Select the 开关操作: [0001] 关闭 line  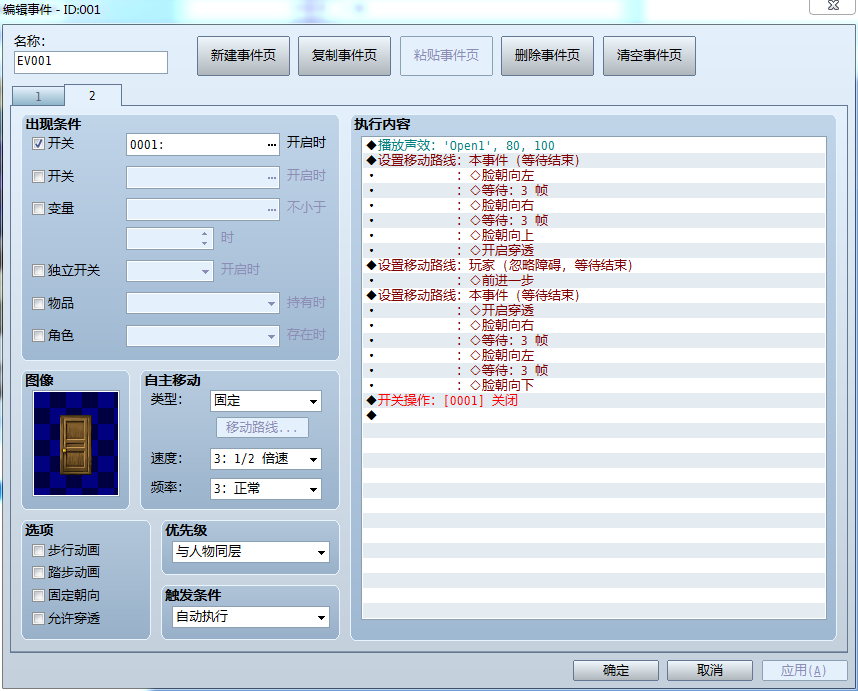pyautogui.click(x=594, y=400)
